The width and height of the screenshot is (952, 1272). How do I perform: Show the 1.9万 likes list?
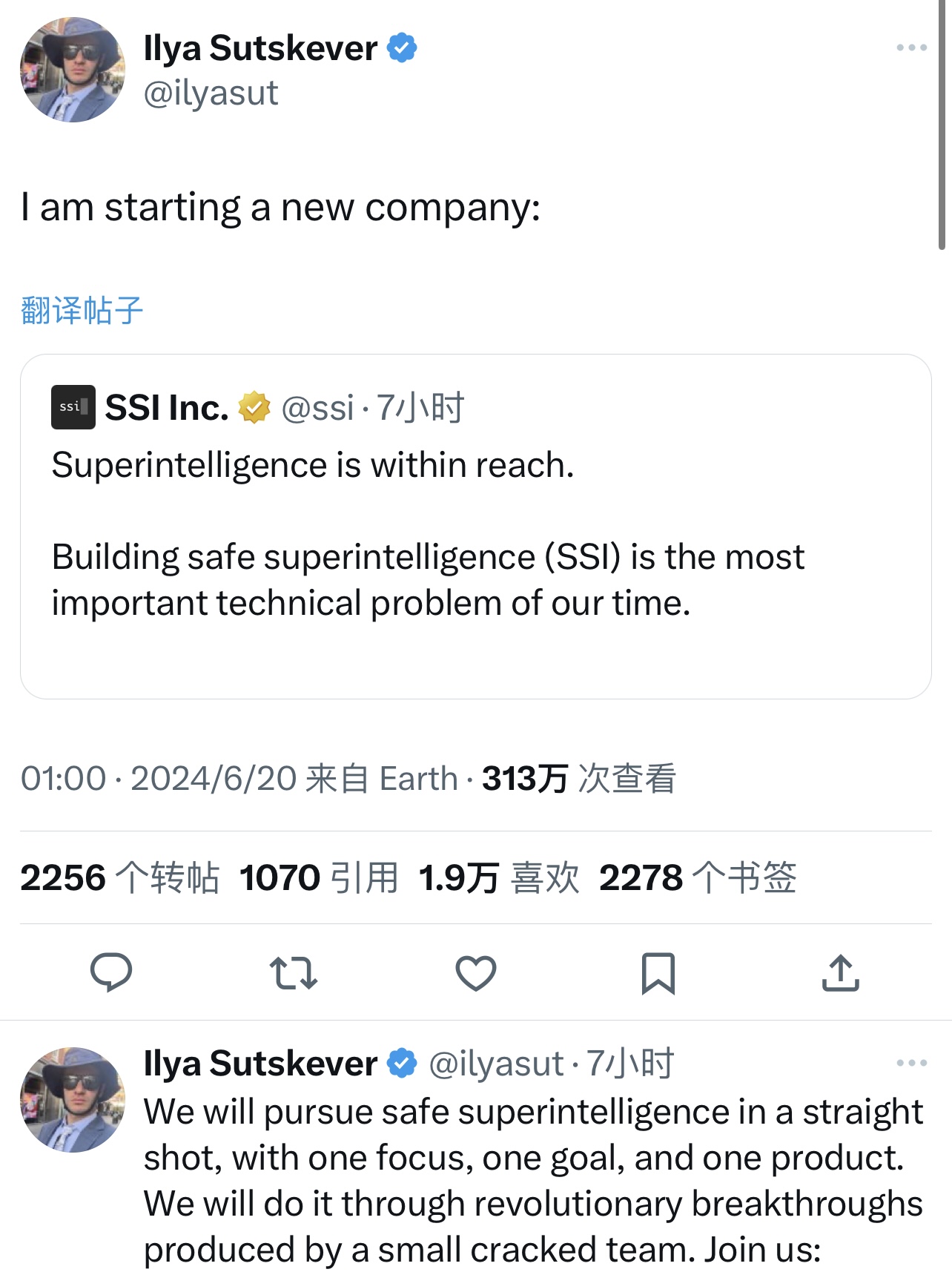pyautogui.click(x=498, y=877)
